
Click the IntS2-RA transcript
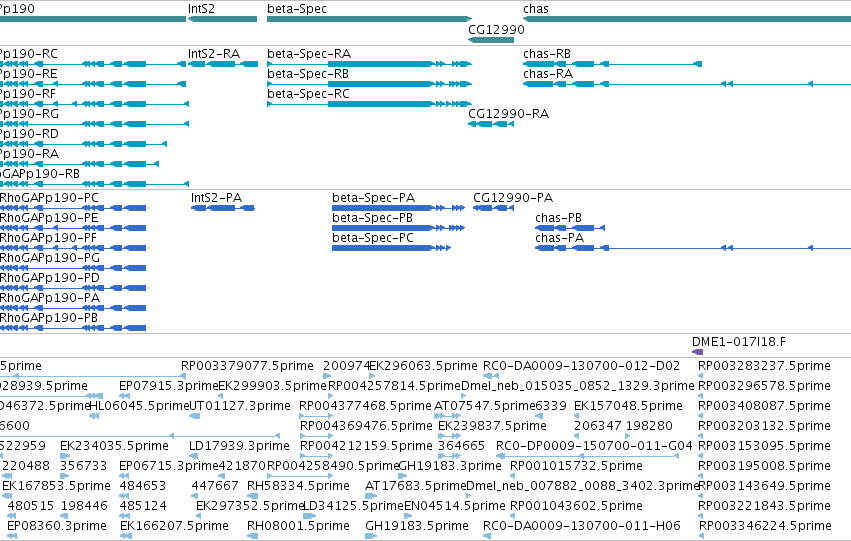[x=223, y=64]
